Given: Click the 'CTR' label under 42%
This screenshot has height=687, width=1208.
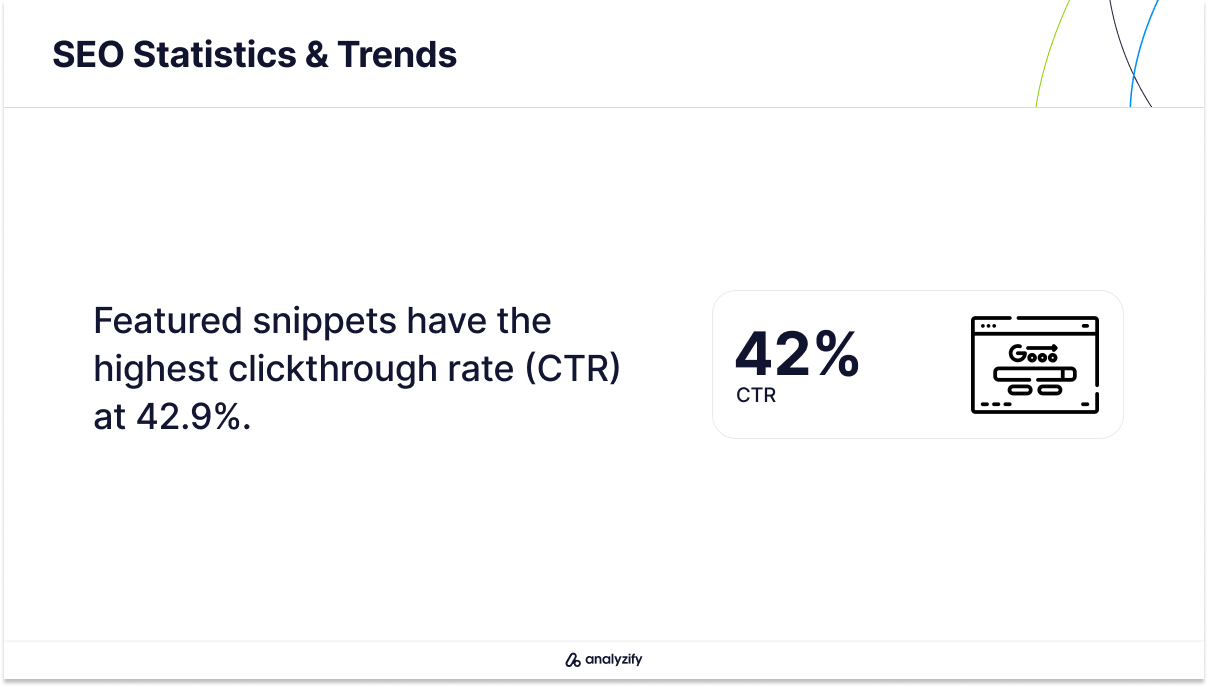Looking at the screenshot, I should click(756, 396).
